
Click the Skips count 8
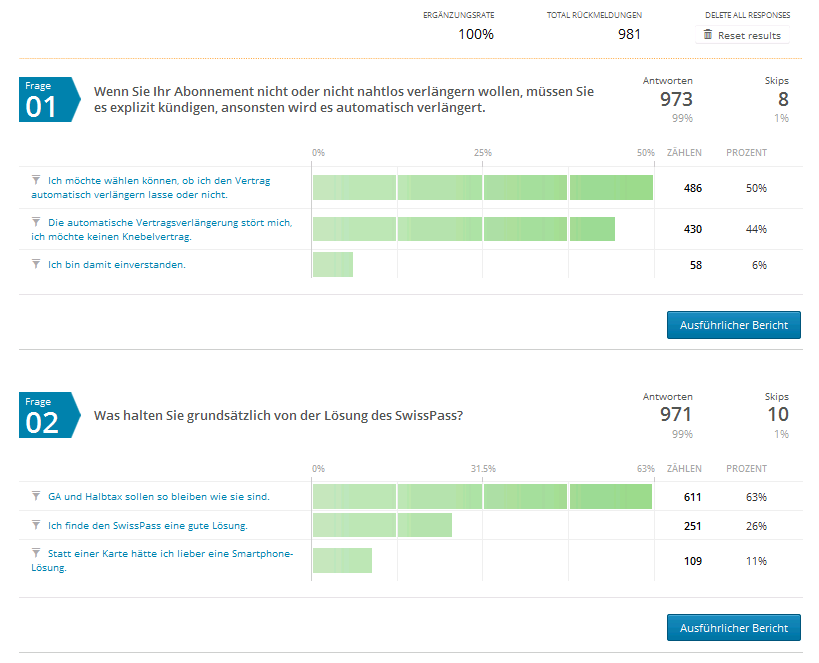click(x=783, y=99)
